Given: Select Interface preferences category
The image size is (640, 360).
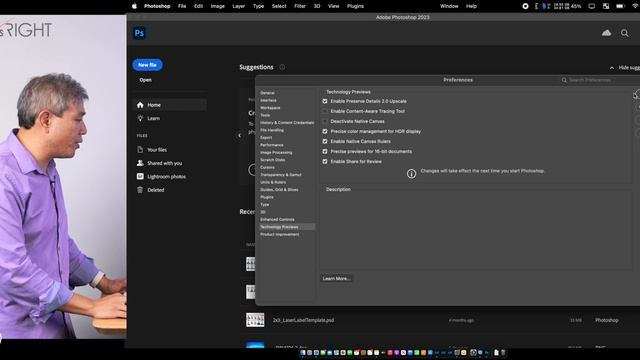Looking at the screenshot, I should pyautogui.click(x=269, y=100).
